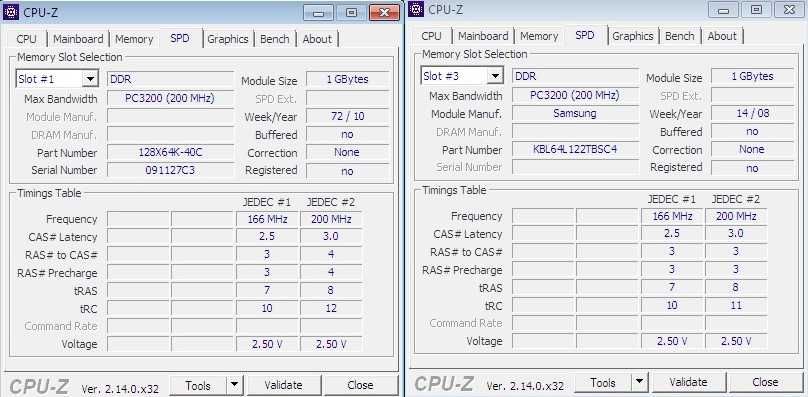Click Tools button in left window

point(198,385)
